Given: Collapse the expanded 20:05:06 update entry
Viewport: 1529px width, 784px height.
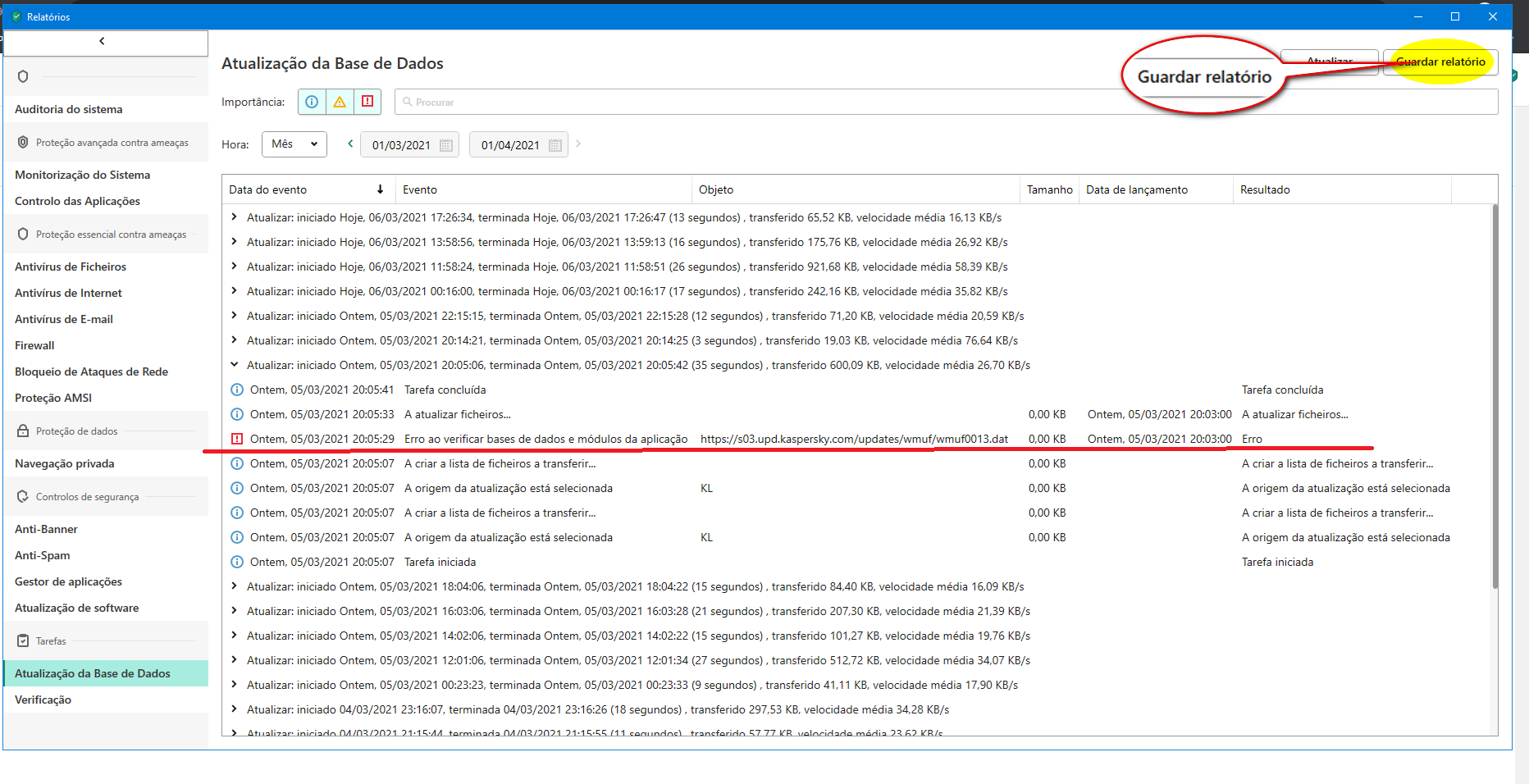Looking at the screenshot, I should tap(235, 365).
